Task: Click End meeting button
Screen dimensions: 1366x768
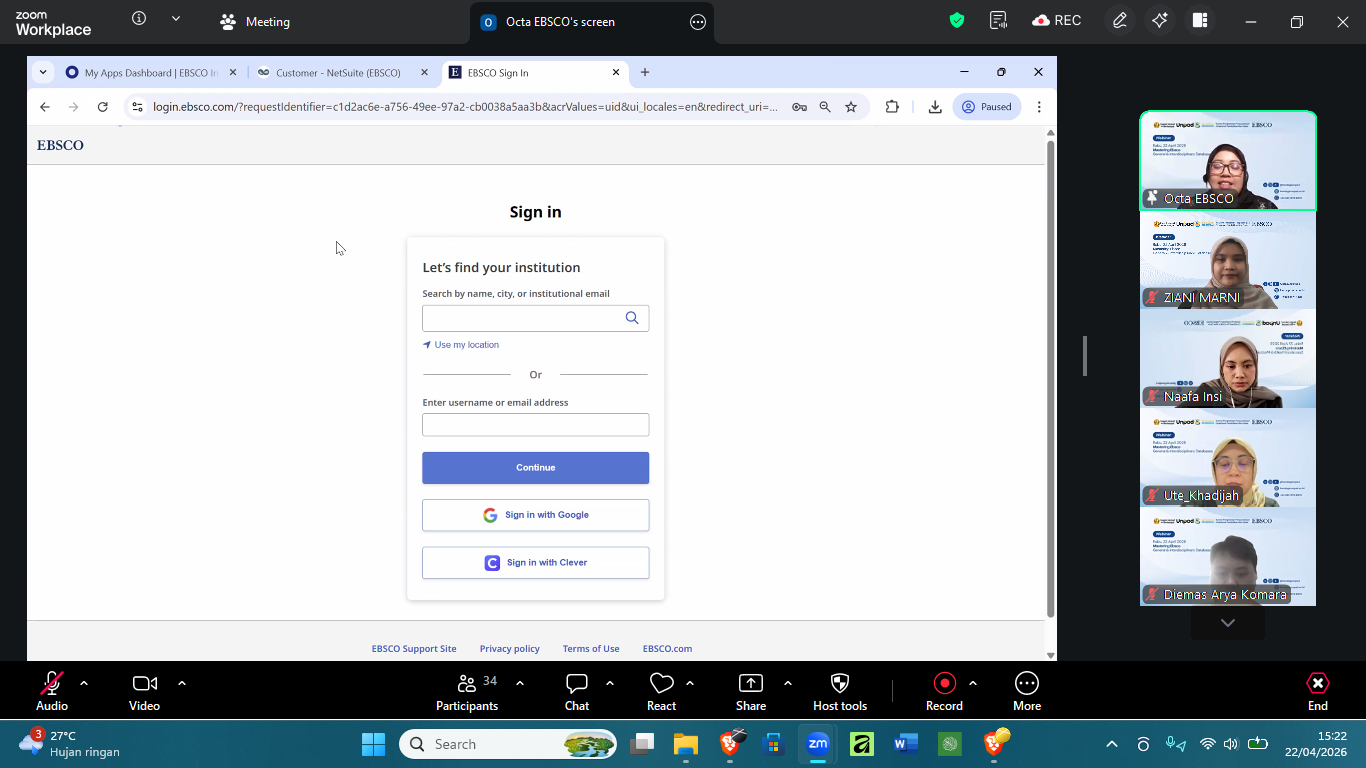Action: click(1318, 691)
